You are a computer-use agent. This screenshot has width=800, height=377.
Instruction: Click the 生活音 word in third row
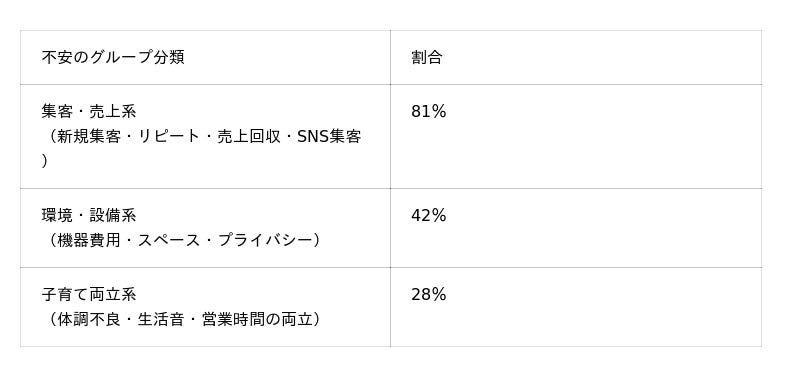[x=161, y=319]
